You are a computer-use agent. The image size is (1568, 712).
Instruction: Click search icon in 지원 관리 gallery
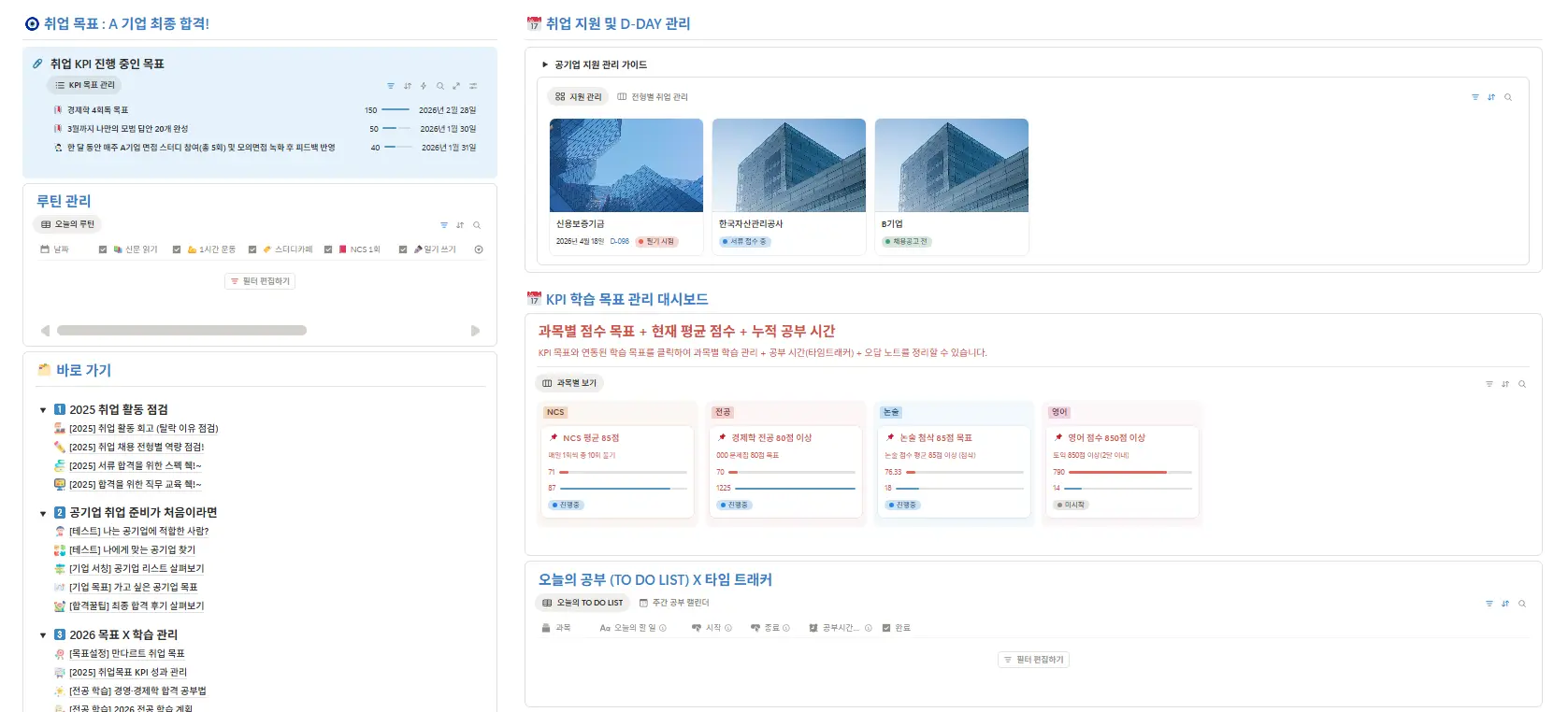(1508, 97)
